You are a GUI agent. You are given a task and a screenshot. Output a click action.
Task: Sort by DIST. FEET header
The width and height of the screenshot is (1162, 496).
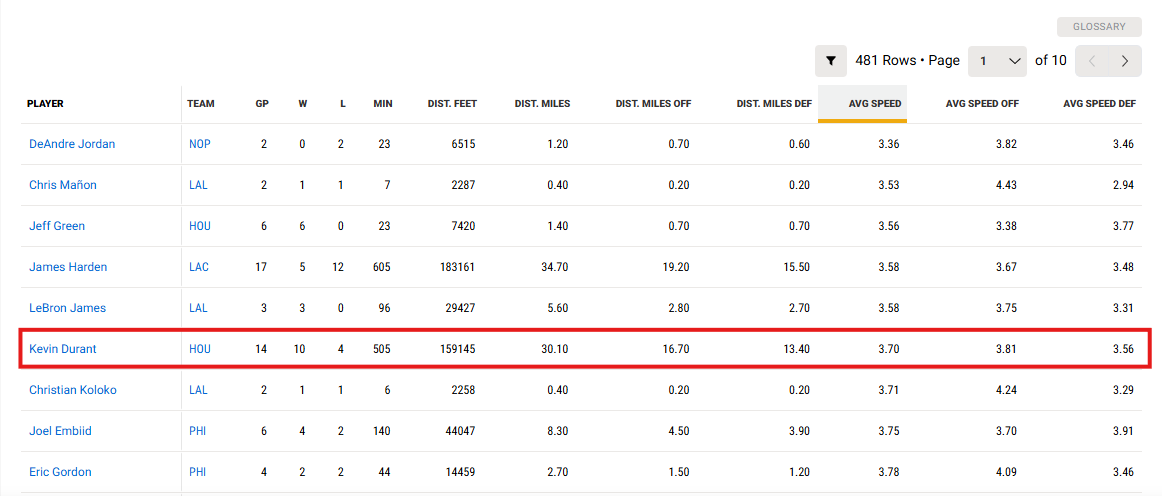(x=452, y=104)
